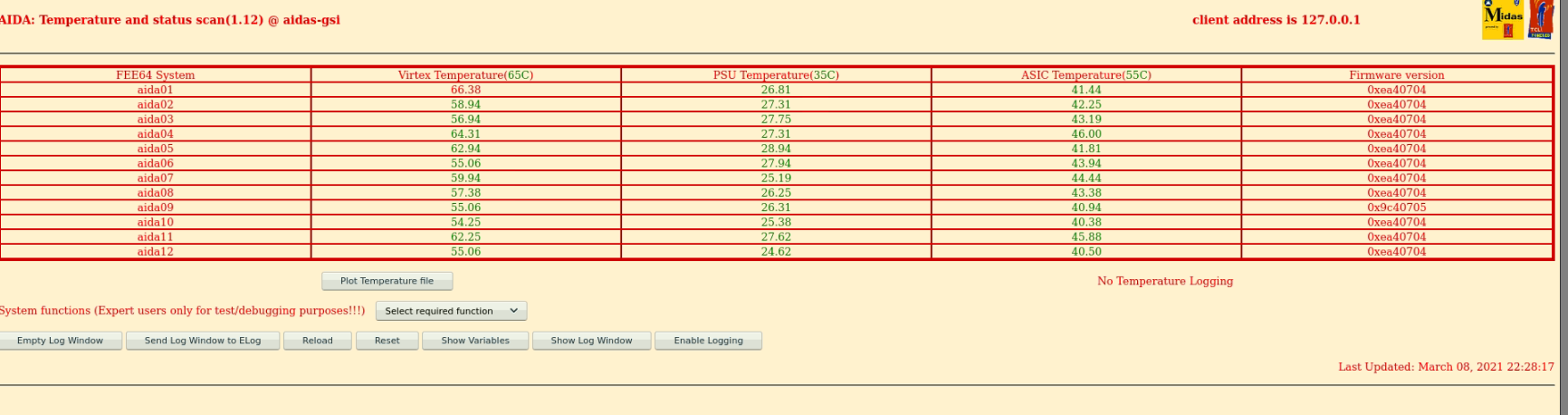Screen dimensions: 1568x415
Task: Select the Virtex Temperature(65C) header
Action: click(x=466, y=75)
